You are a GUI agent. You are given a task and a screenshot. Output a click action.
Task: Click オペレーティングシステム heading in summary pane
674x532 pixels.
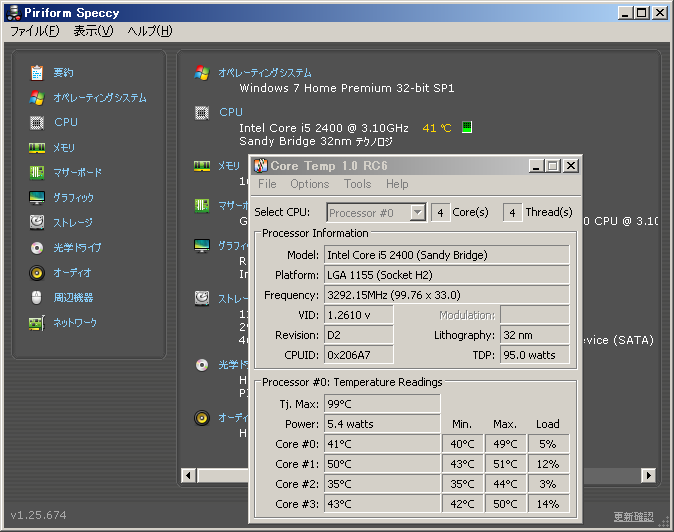[x=265, y=73]
